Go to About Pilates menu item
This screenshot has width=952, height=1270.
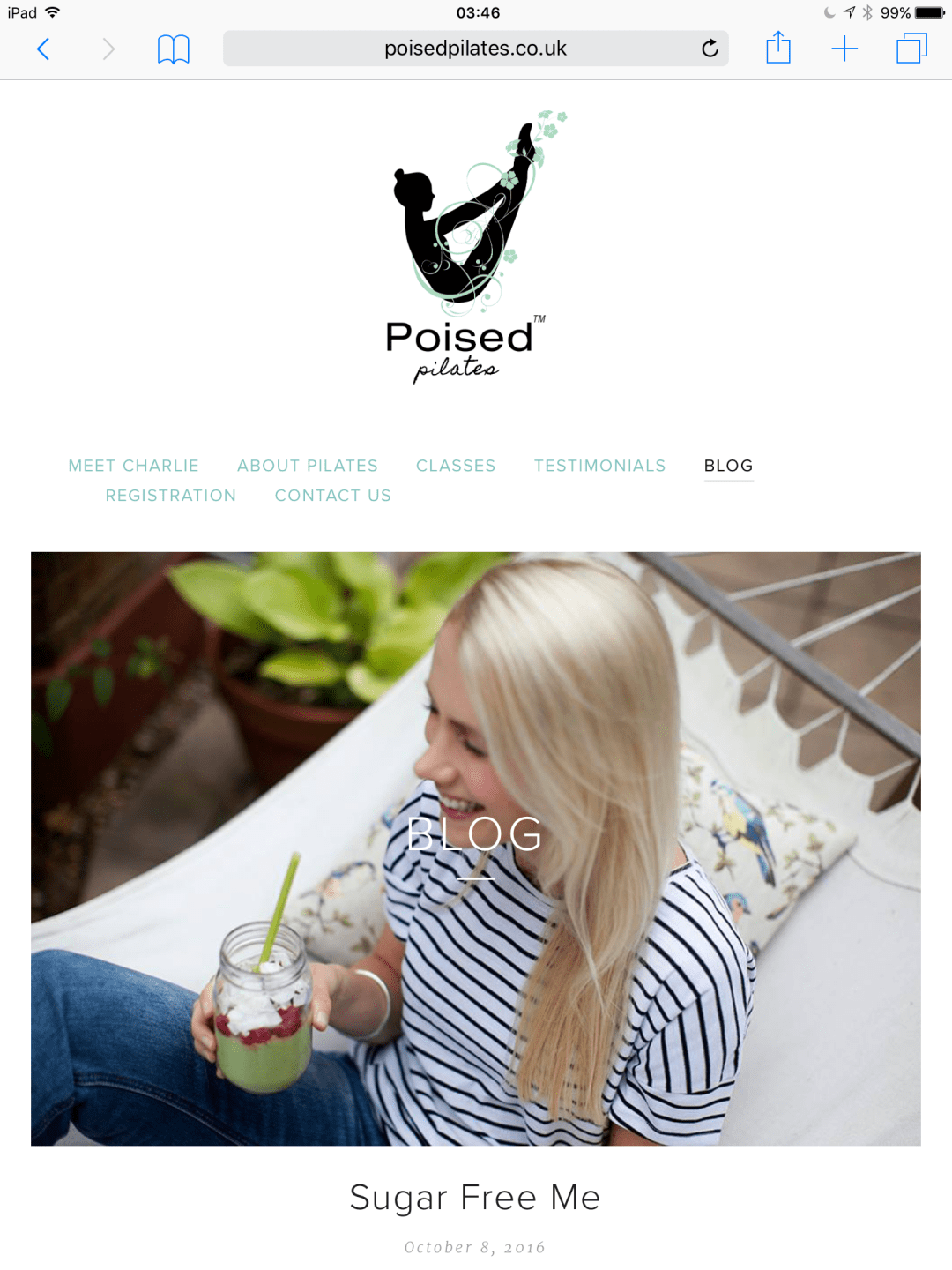click(x=308, y=466)
